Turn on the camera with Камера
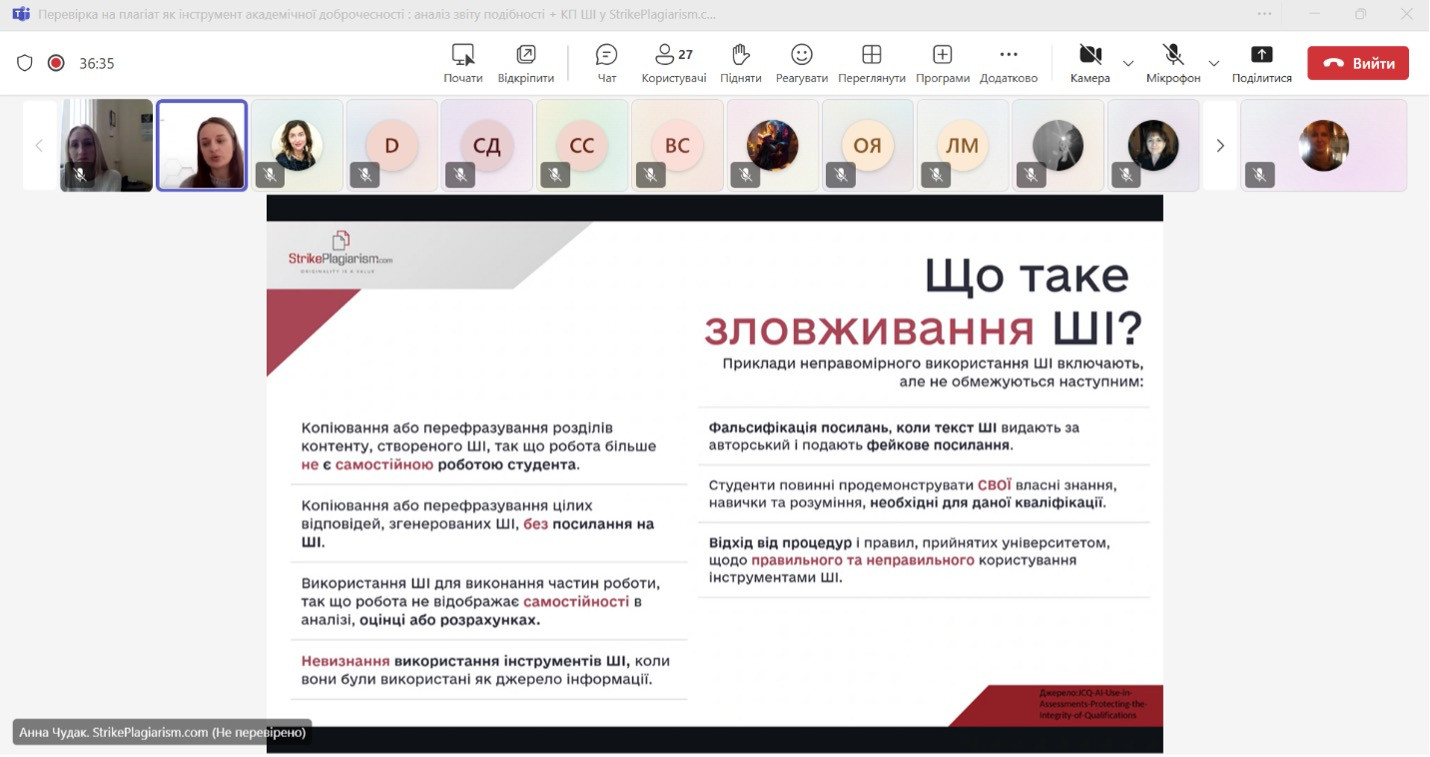 pos(1090,63)
